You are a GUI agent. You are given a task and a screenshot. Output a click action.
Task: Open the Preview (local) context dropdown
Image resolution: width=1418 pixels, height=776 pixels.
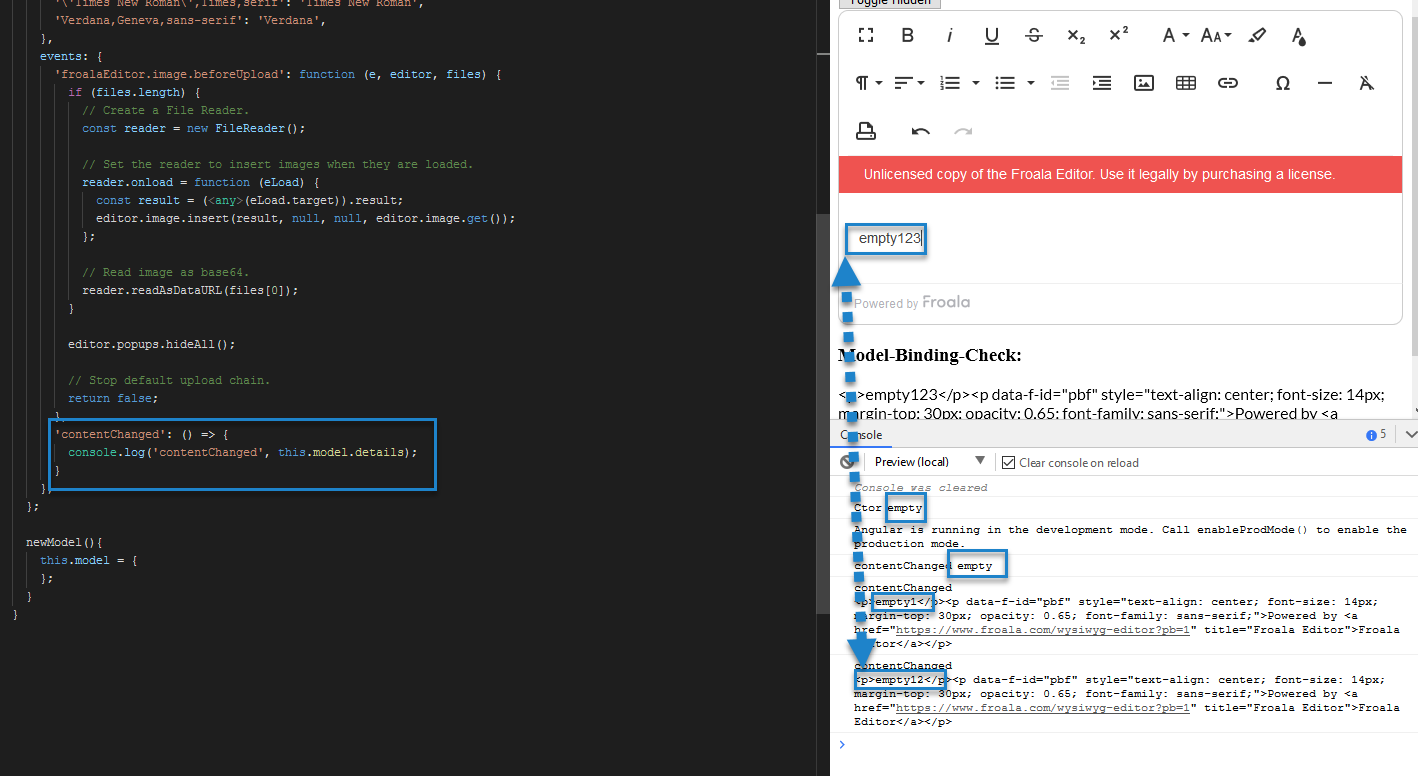(925, 462)
